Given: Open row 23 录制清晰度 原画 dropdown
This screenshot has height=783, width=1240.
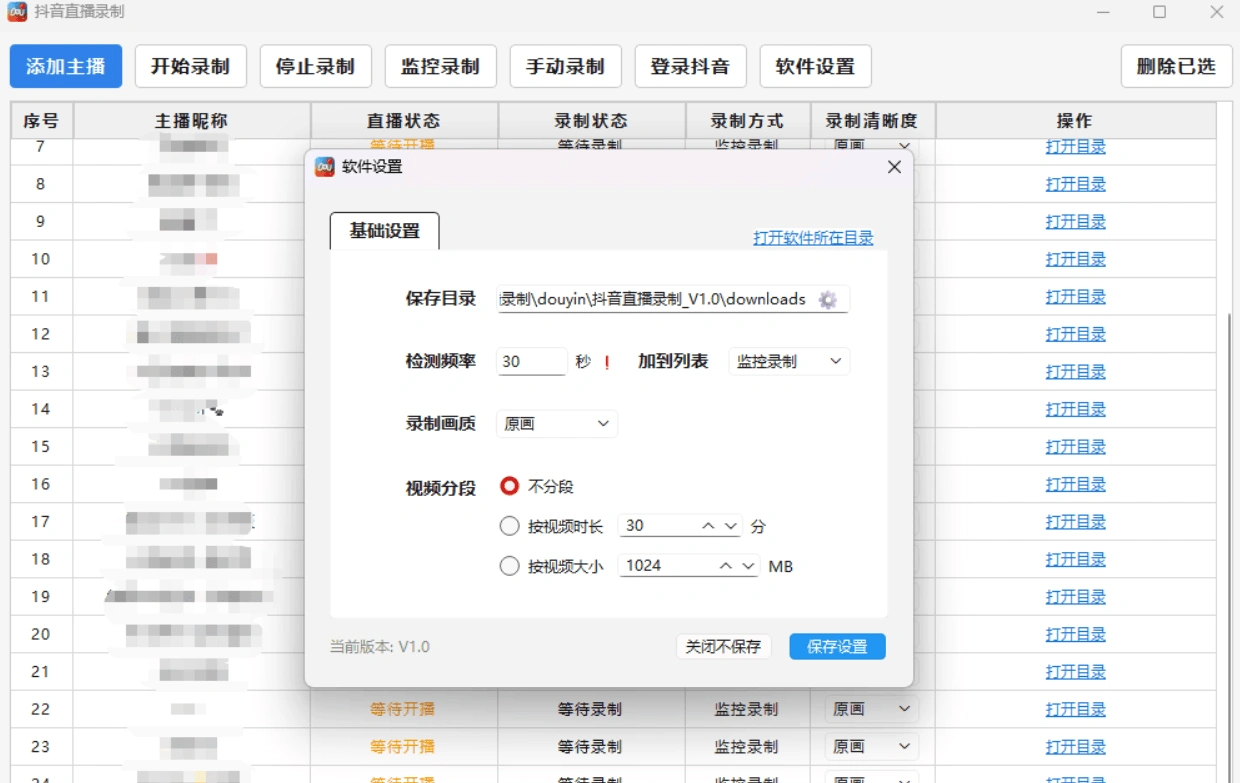Looking at the screenshot, I should point(871,746).
